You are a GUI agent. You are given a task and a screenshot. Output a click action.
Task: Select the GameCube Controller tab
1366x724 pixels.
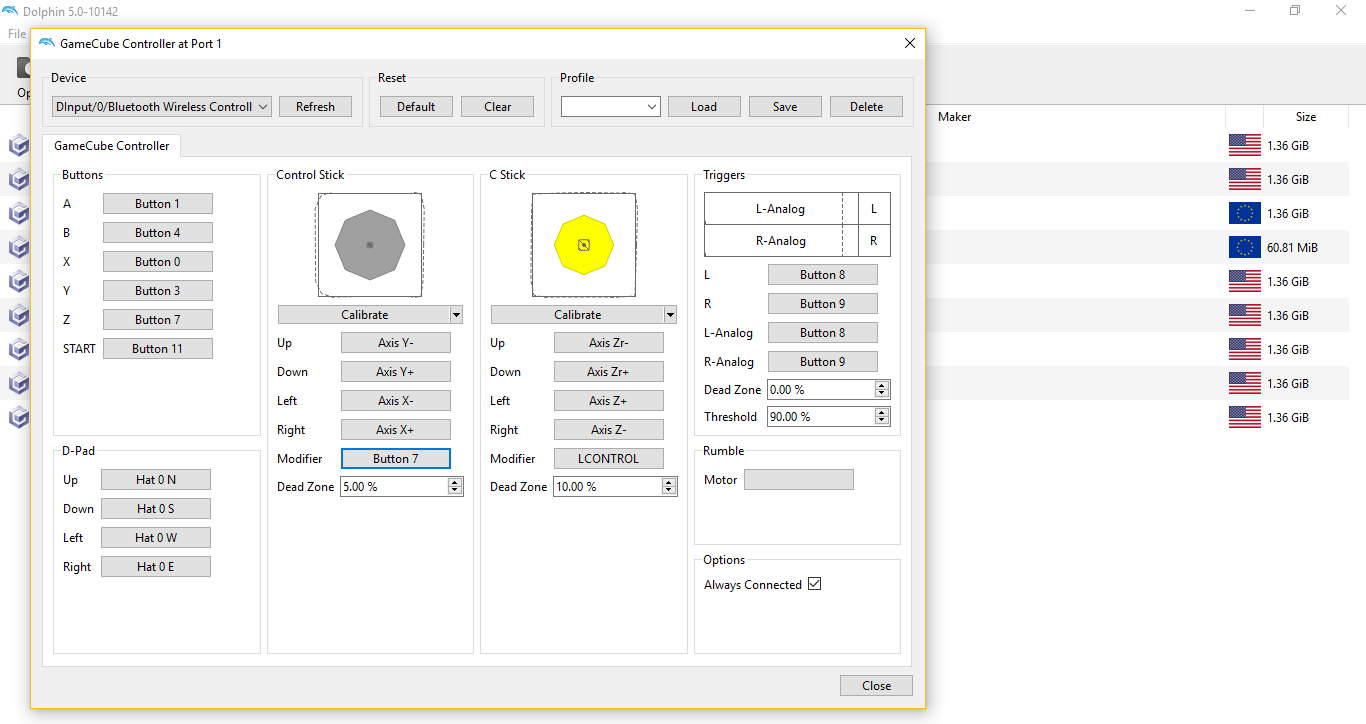coord(112,145)
